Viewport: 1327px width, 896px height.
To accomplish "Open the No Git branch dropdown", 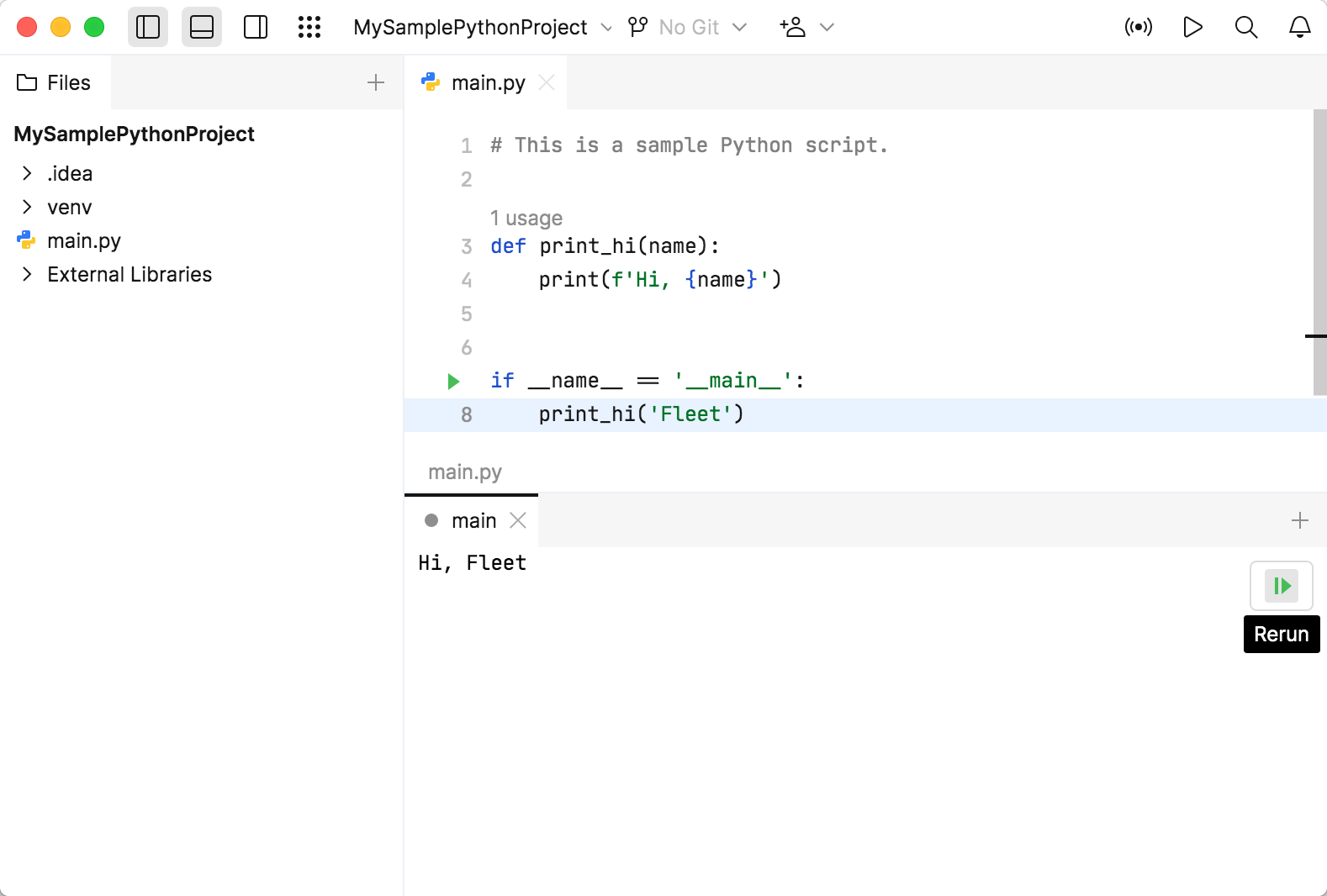I will pos(688,28).
